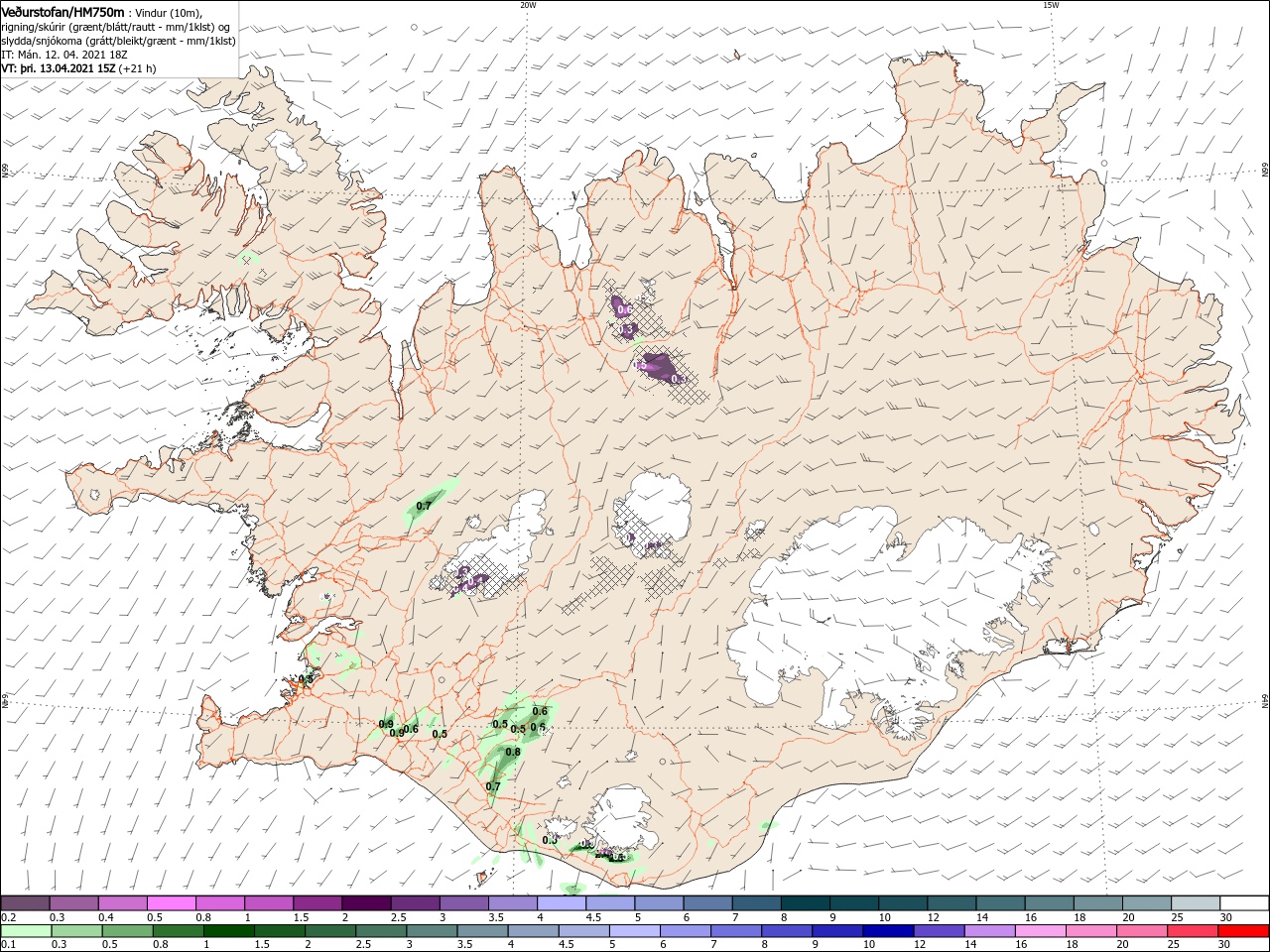This screenshot has width=1270, height=952.
Task: Click the 'rigning/skúrir' legend description line
Action: pyautogui.click(x=115, y=27)
